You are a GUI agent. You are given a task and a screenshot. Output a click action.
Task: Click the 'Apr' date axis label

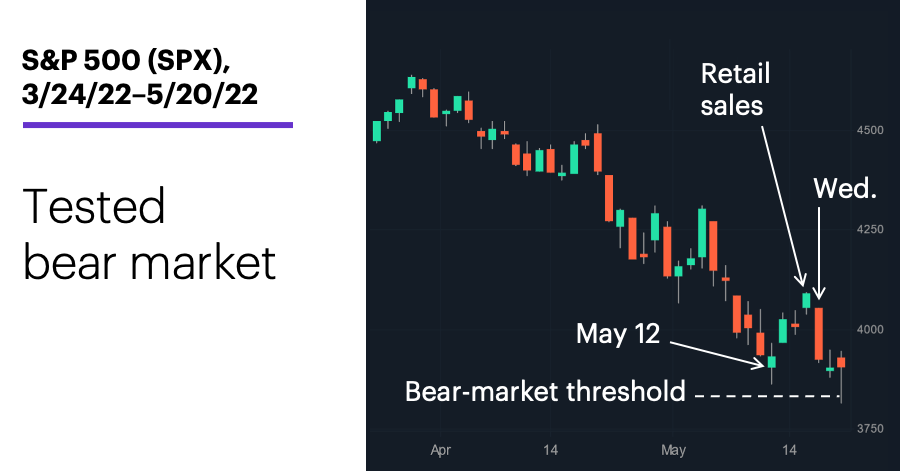tap(440, 450)
